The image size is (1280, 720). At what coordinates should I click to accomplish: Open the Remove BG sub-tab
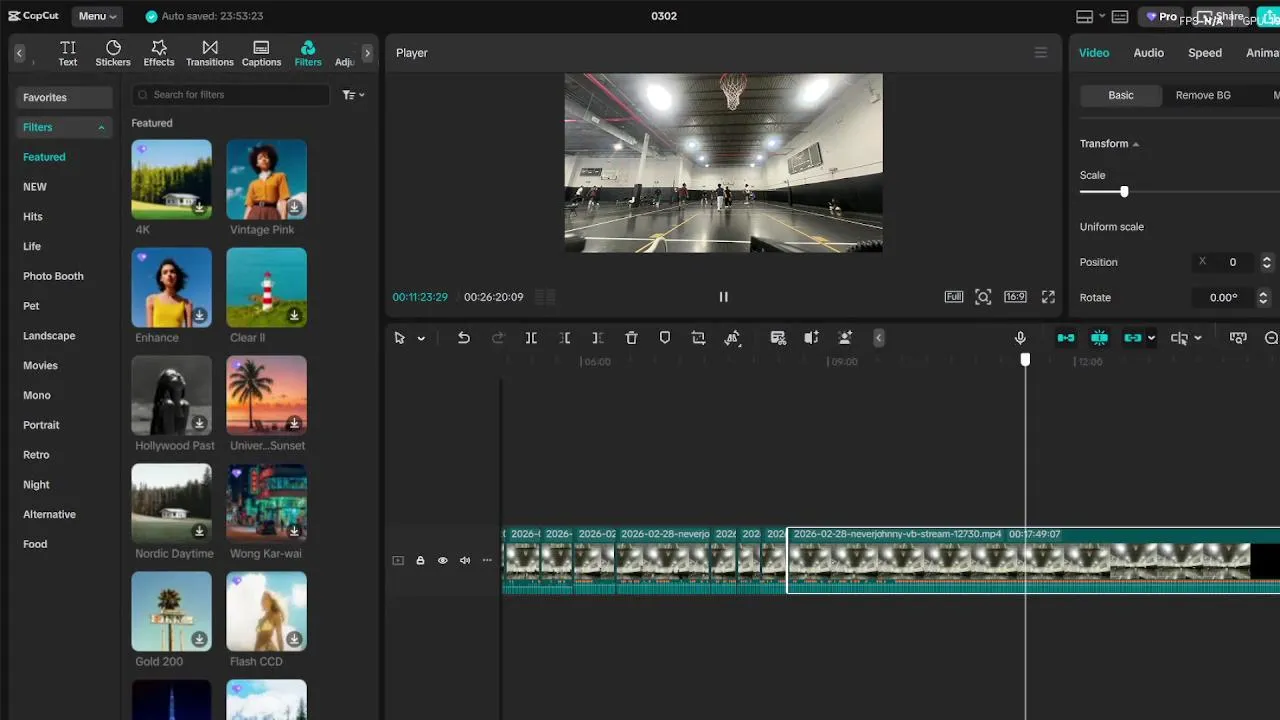[x=1203, y=95]
